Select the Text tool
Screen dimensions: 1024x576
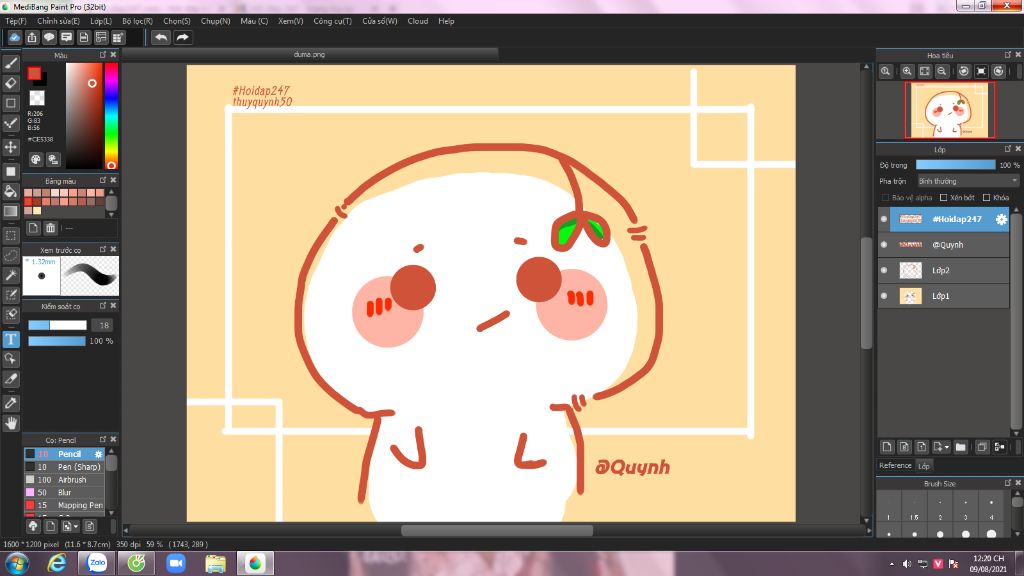click(11, 339)
